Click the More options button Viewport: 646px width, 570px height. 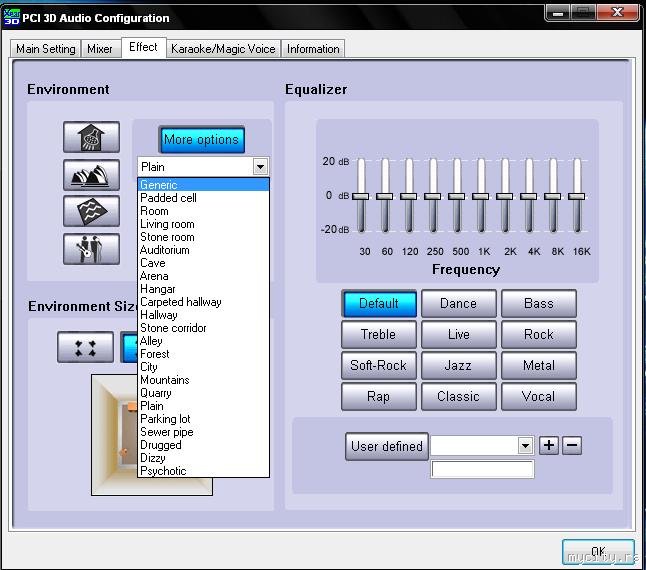201,140
